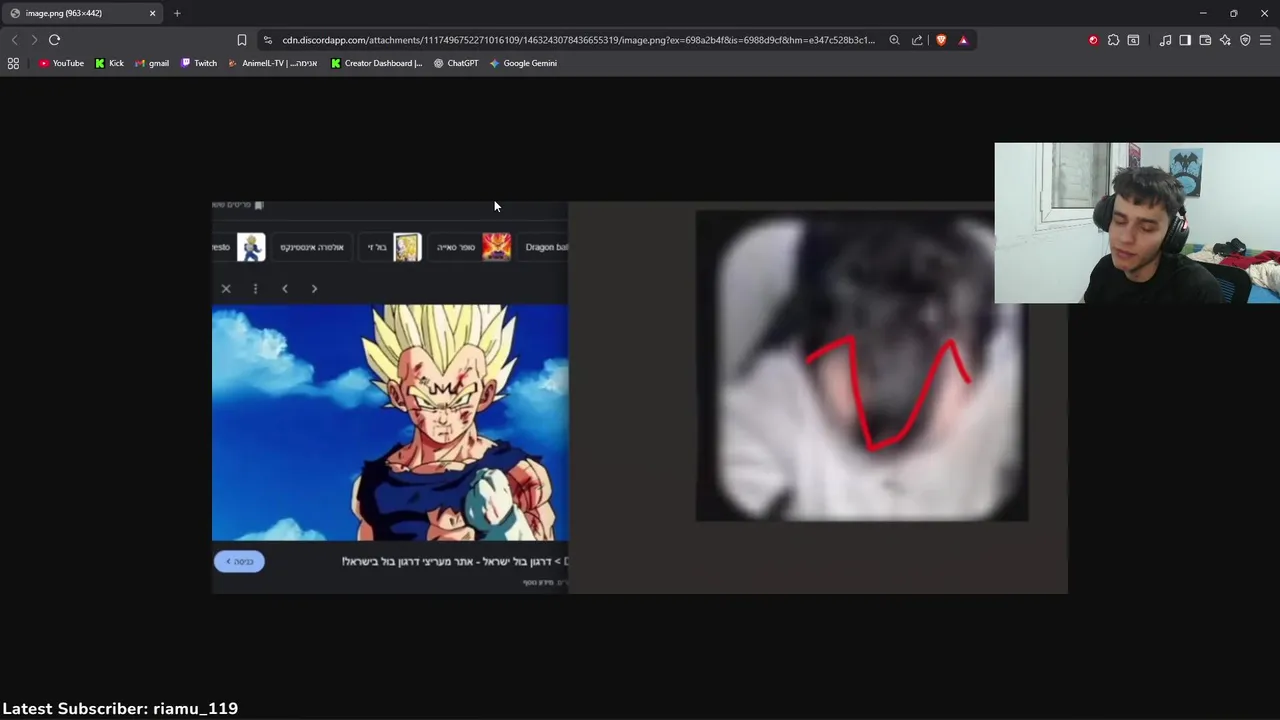Open the ChatGPT bookmark

[x=456, y=63]
